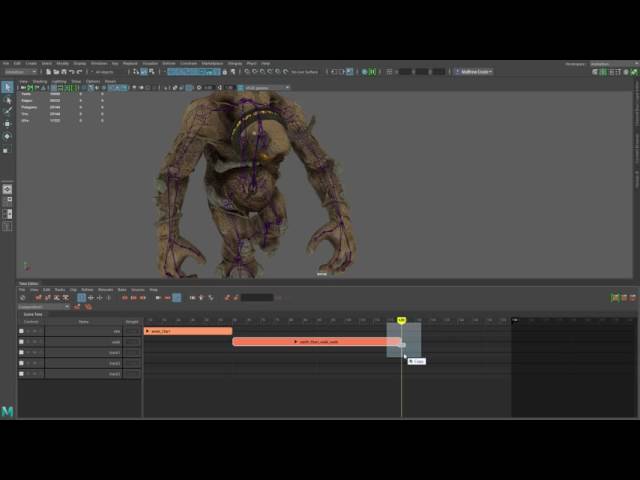Toggle checkbox of the track1 row
This screenshot has height=480, width=640.
(21, 352)
